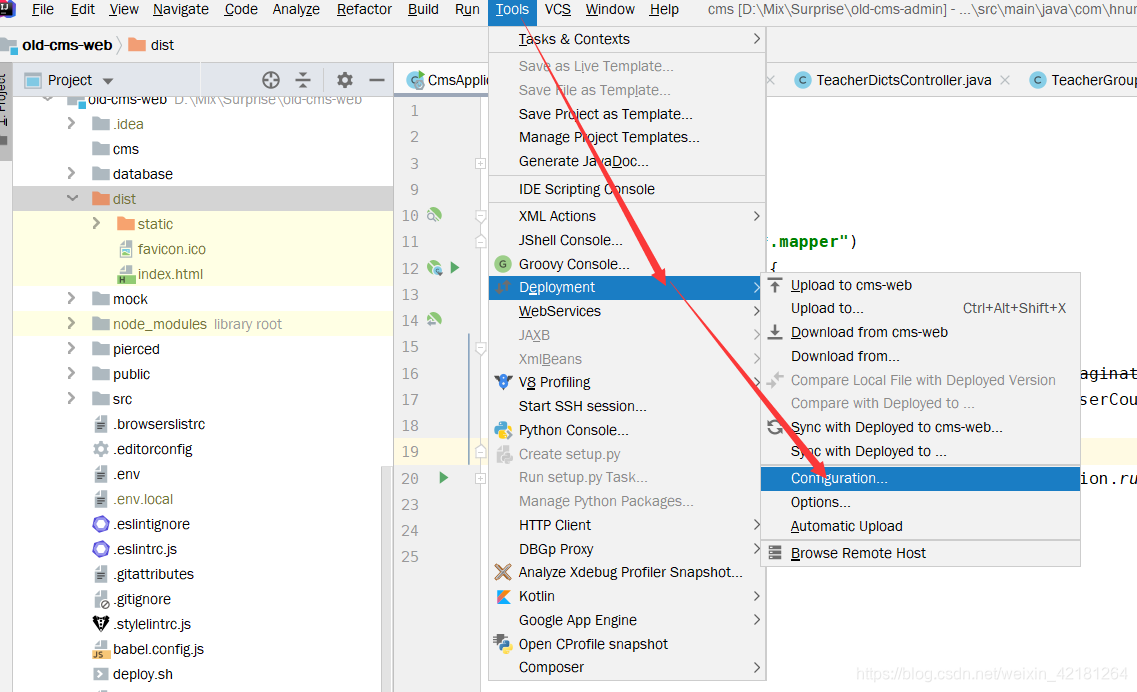Open Google App Engine submenu
Image resolution: width=1137 pixels, height=692 pixels.
pyautogui.click(x=627, y=620)
